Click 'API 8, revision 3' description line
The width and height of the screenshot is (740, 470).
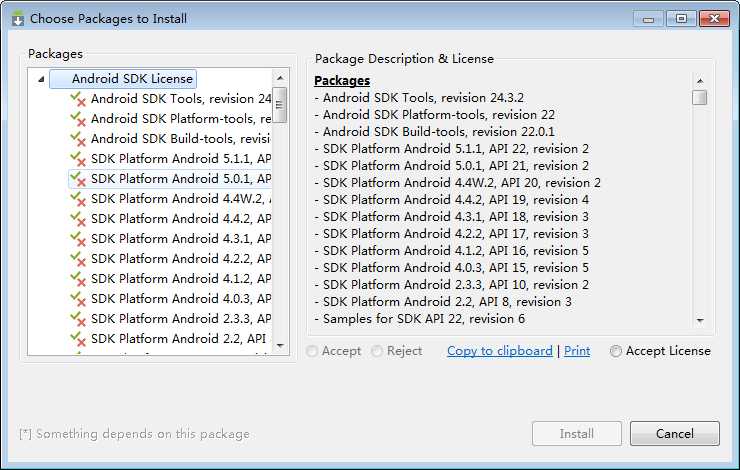[x=443, y=302]
